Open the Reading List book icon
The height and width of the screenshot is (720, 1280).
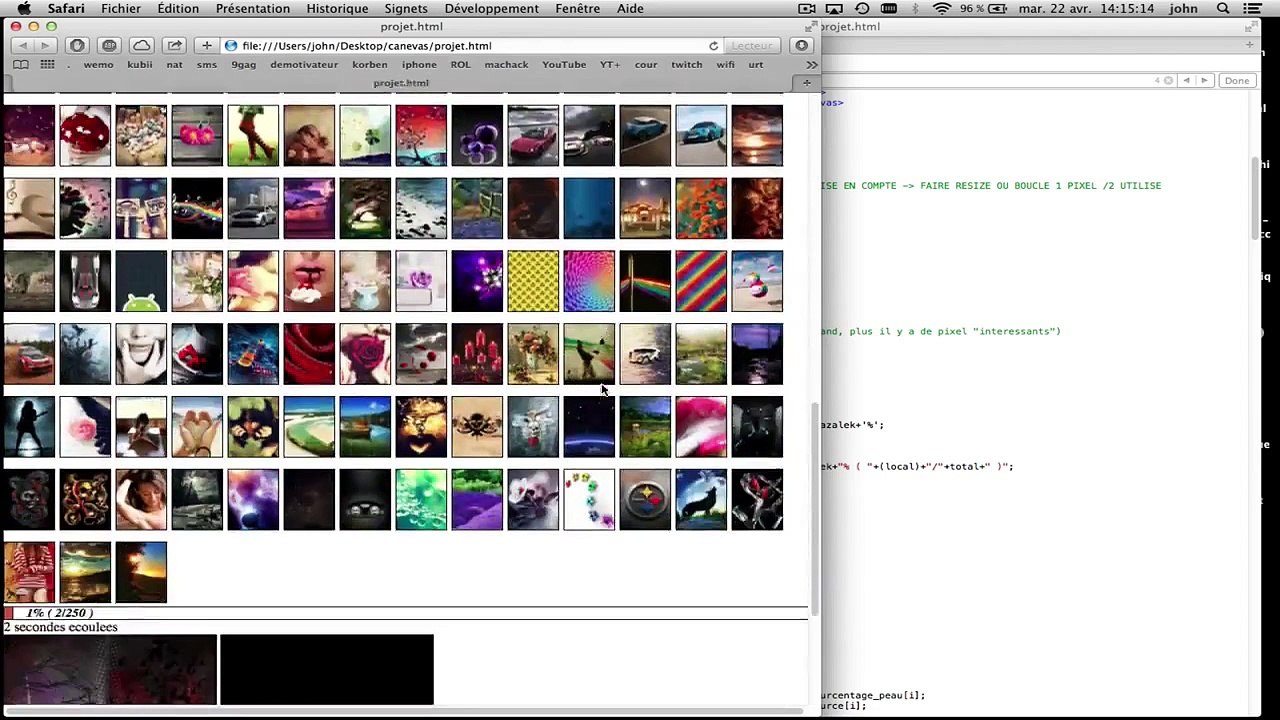[20, 65]
